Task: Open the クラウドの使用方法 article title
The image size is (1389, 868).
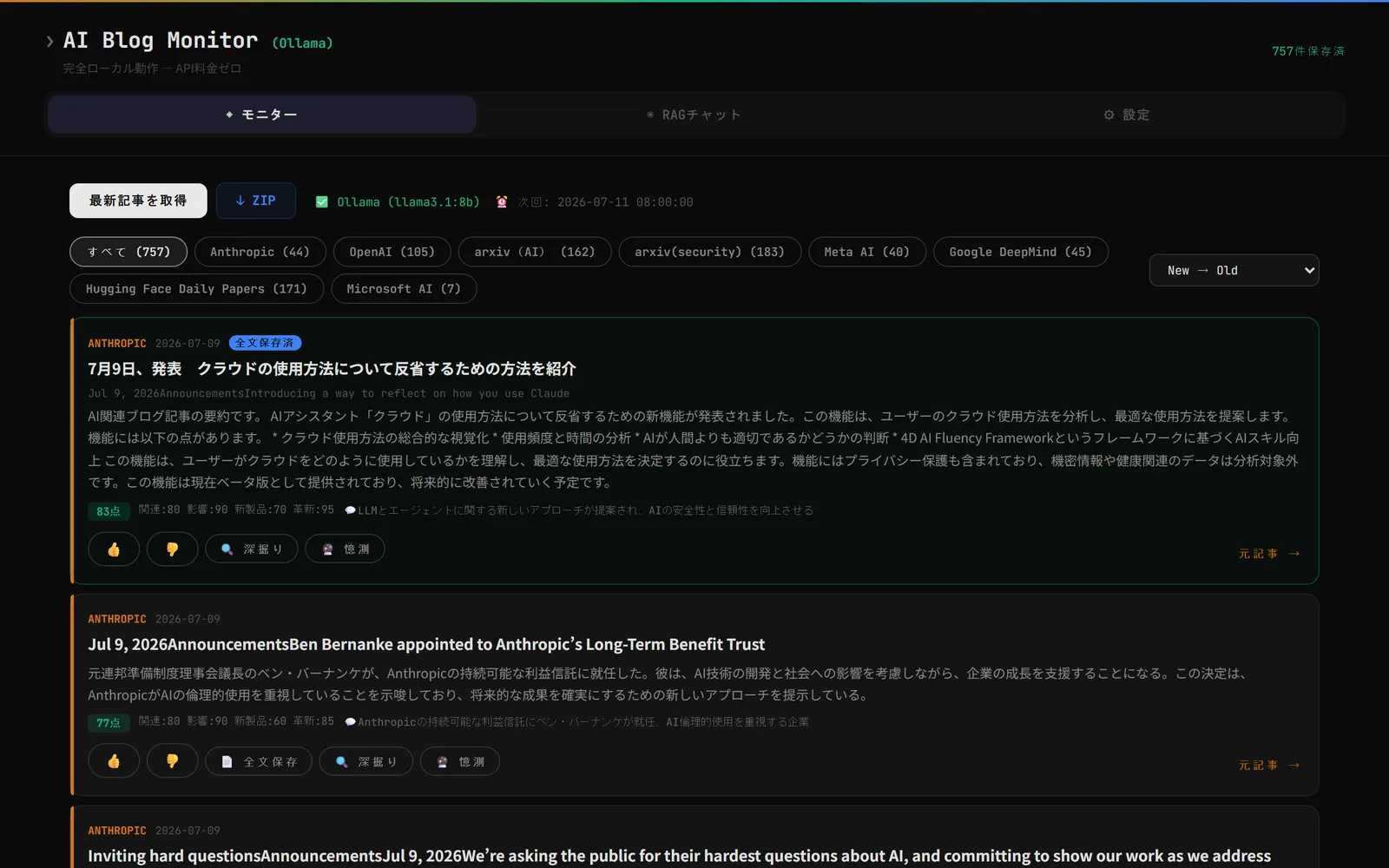Action: pyautogui.click(x=332, y=369)
